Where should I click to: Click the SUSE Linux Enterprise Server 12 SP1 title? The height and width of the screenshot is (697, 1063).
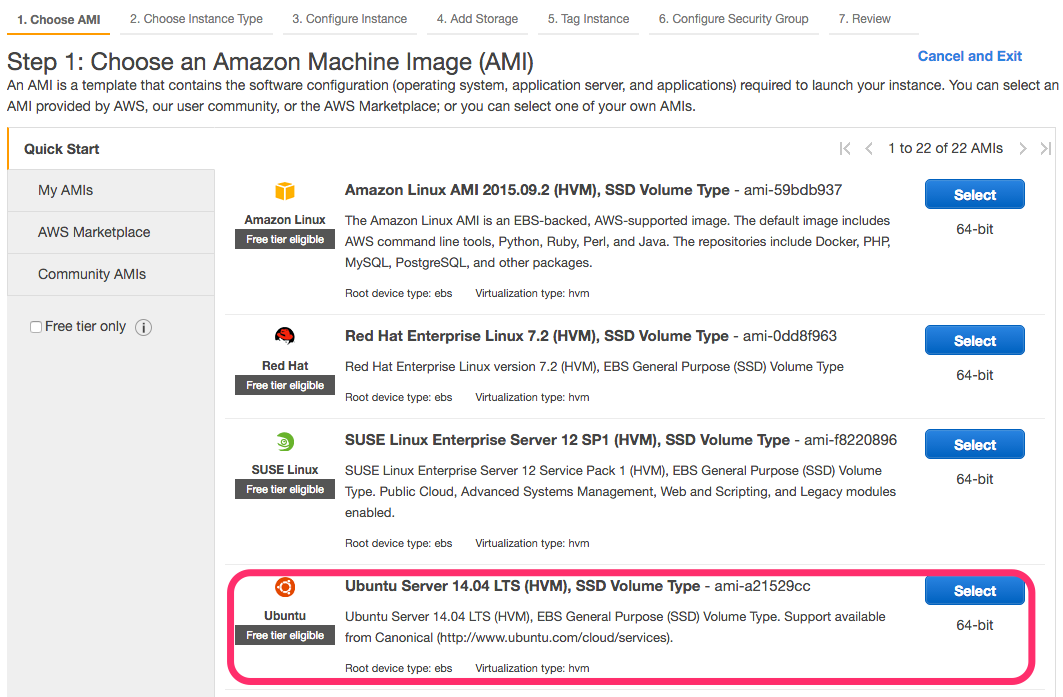click(x=567, y=440)
